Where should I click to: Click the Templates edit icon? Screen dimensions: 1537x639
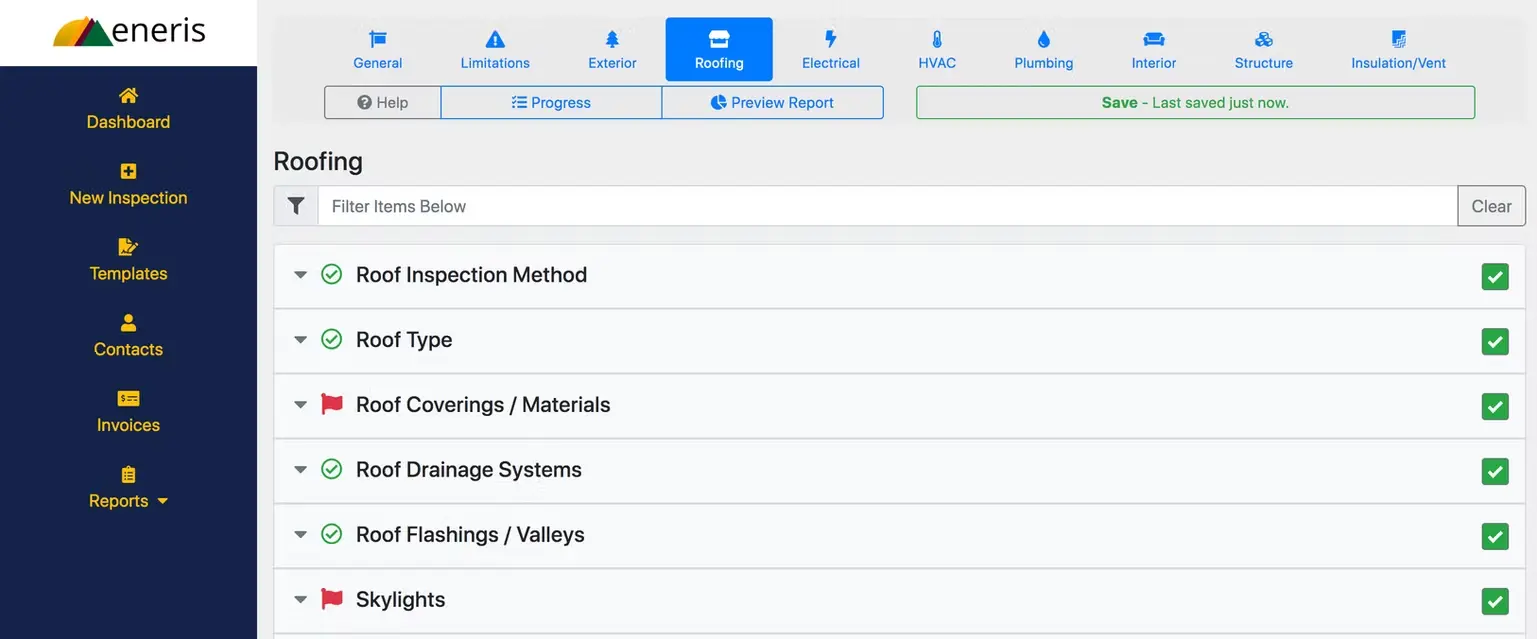[x=128, y=247]
